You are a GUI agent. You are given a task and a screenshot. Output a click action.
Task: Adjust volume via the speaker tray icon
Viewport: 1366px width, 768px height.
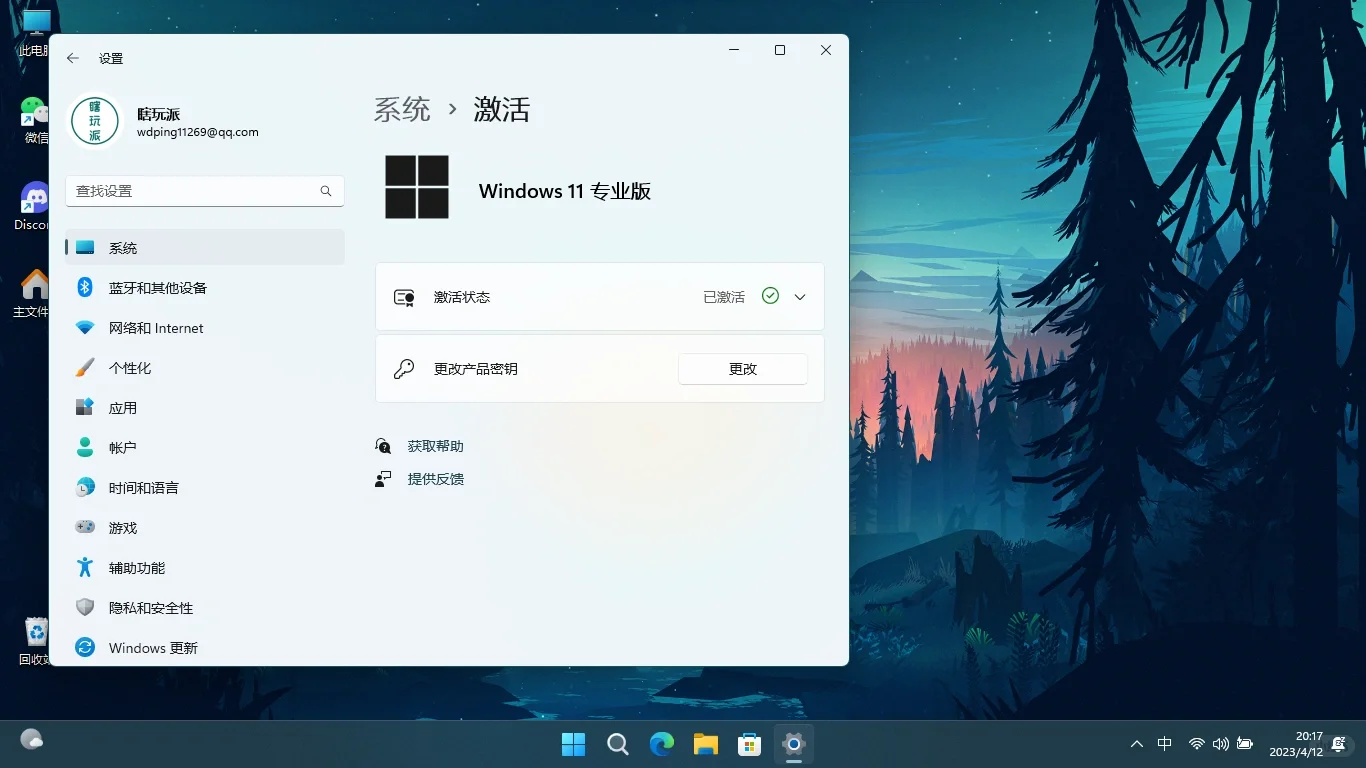[x=1221, y=743]
